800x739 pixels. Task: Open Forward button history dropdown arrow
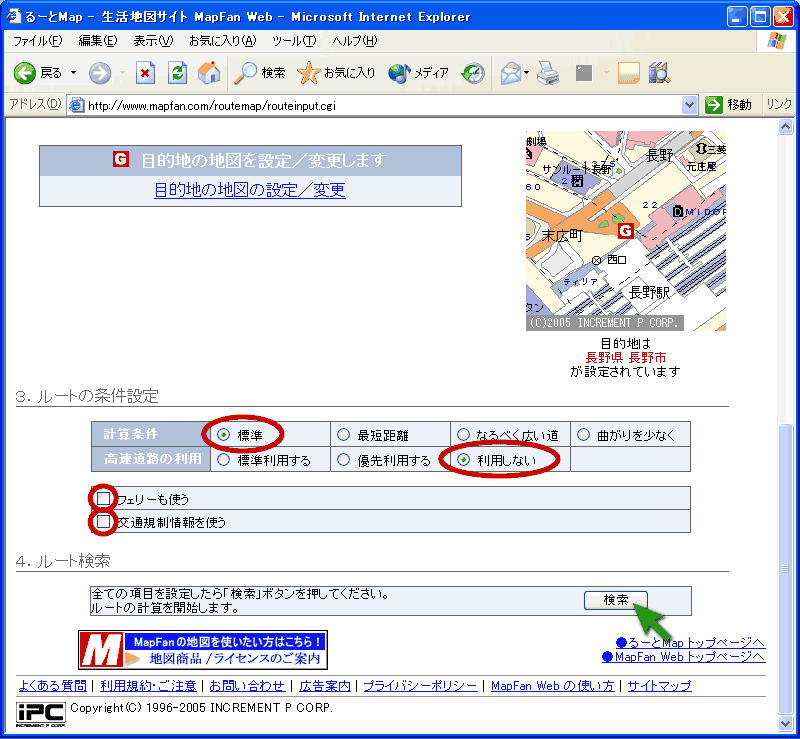[x=122, y=73]
